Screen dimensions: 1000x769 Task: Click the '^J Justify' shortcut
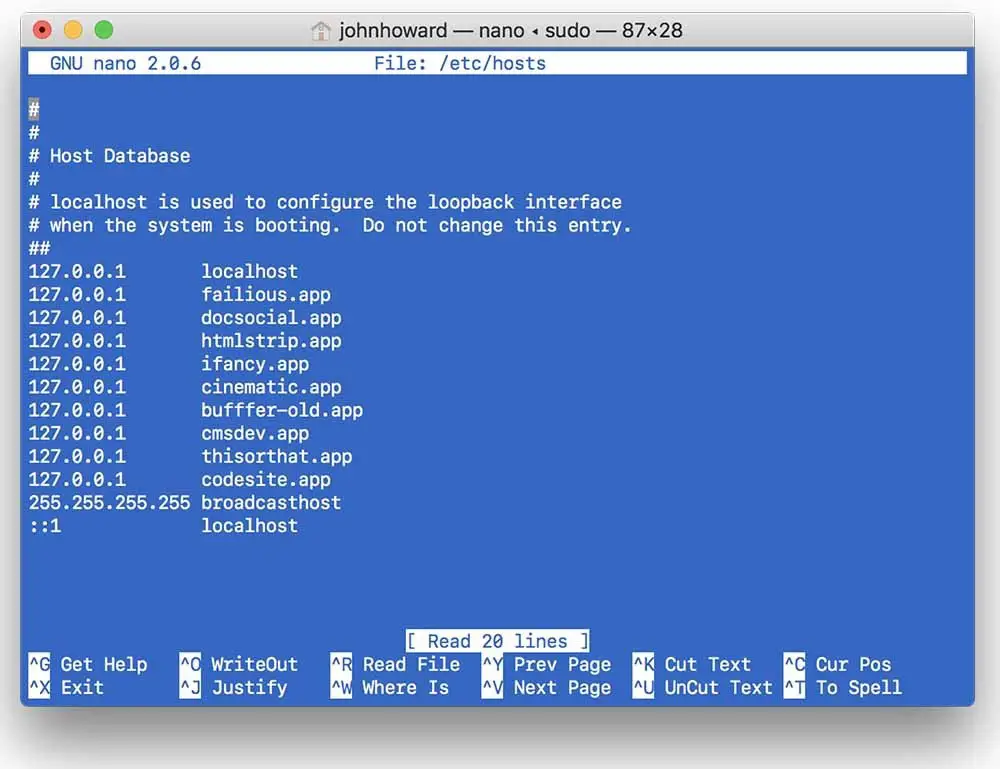[233, 687]
